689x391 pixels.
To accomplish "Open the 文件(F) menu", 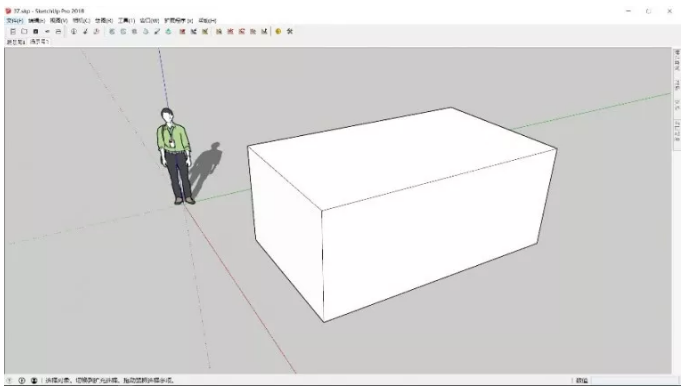I will (14, 21).
